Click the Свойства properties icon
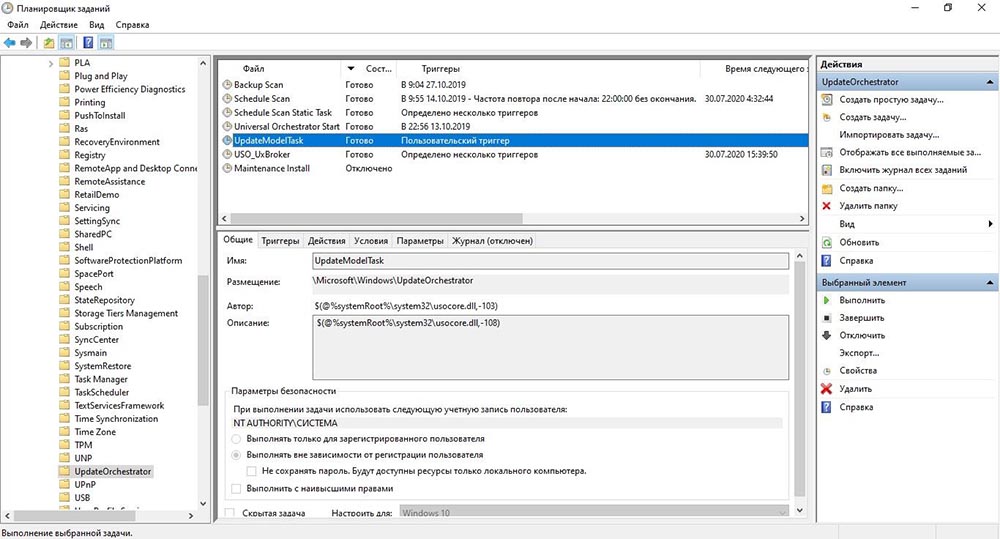Image resolution: width=1000 pixels, height=539 pixels. pos(826,370)
